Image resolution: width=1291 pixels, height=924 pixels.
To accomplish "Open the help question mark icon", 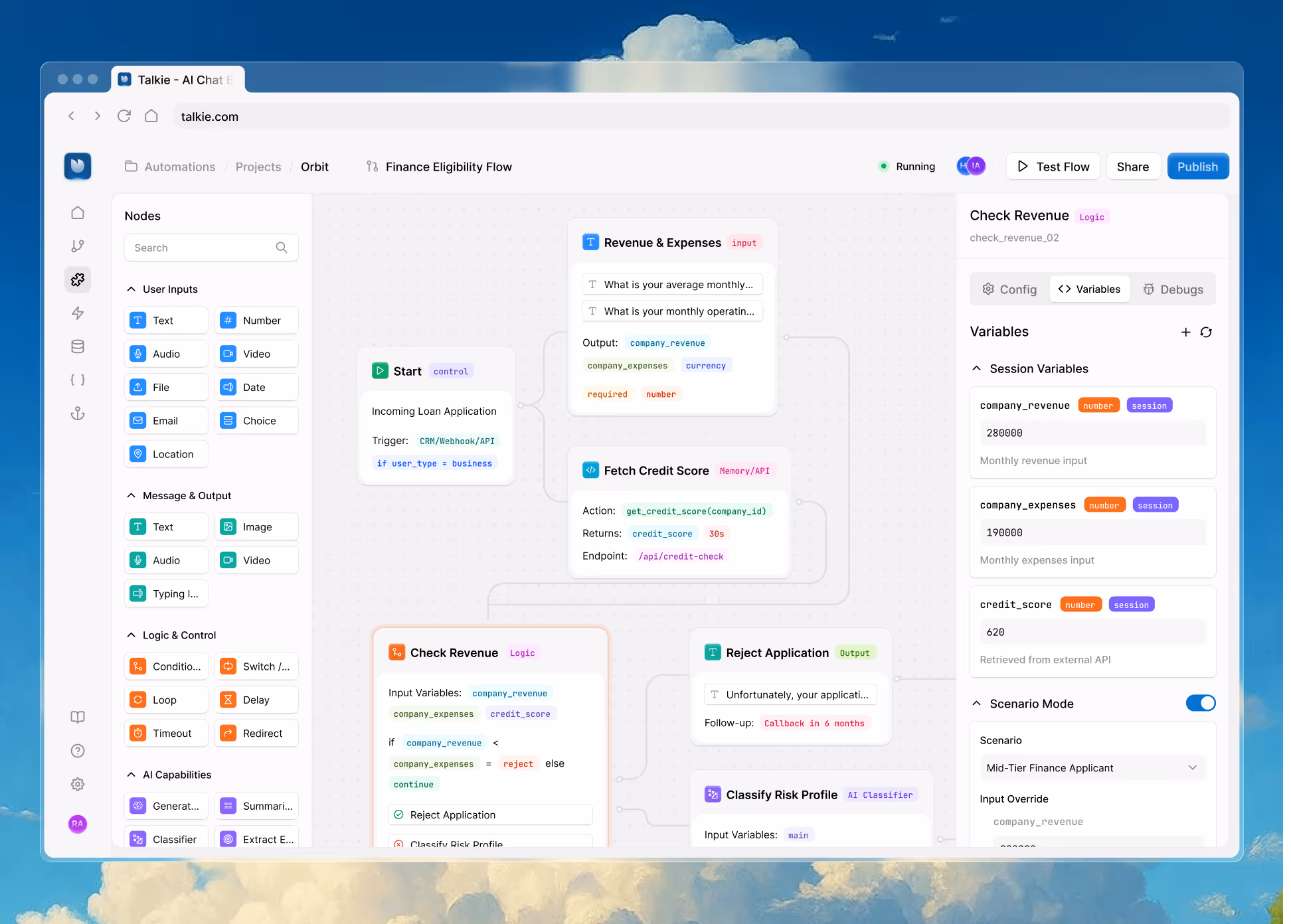I will (x=78, y=751).
